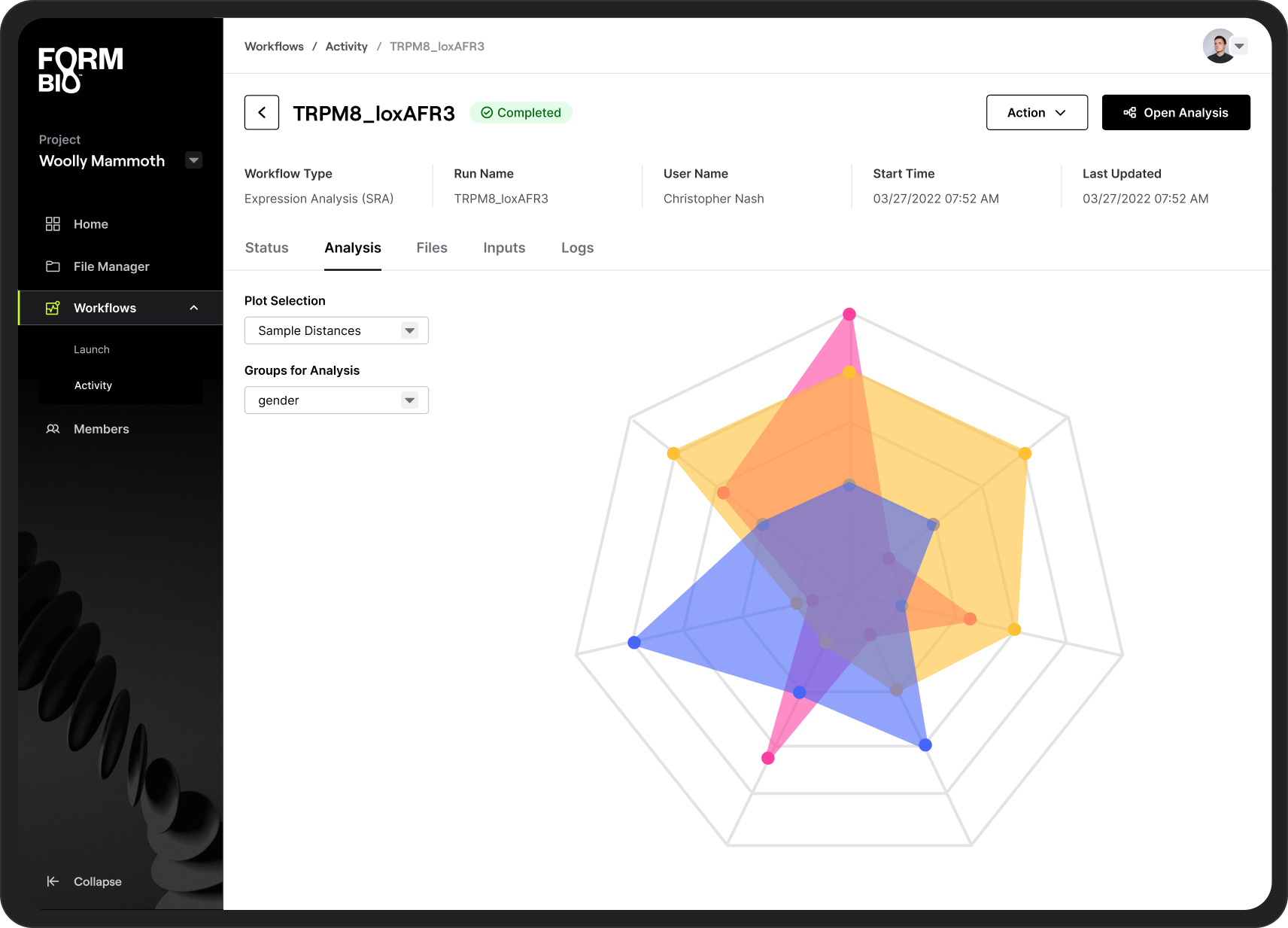This screenshot has width=1288, height=928.
Task: Open the Woolly Mammoth project switcher
Action: click(x=193, y=160)
